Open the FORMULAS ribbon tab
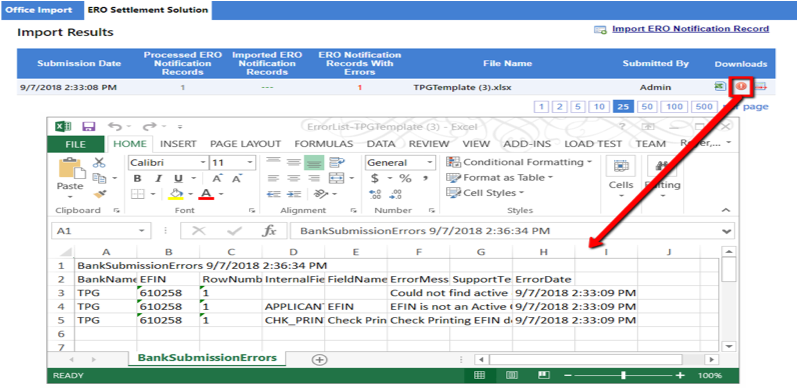This screenshot has height=391, width=797. click(x=324, y=144)
